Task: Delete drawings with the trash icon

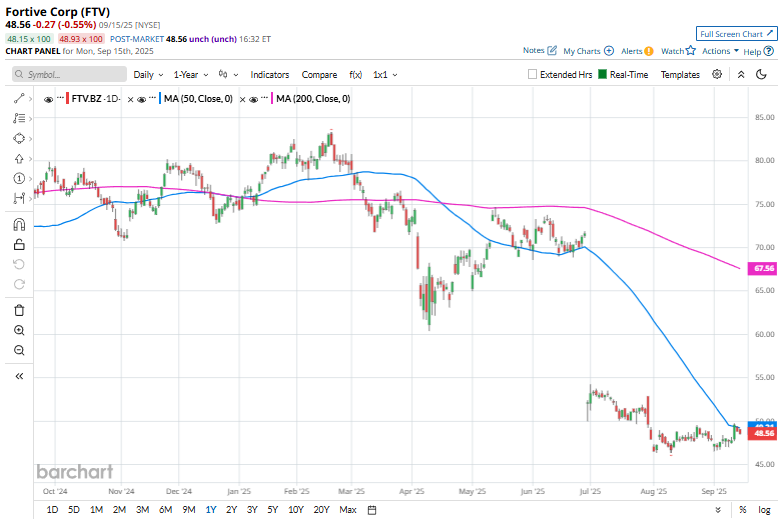Action: click(x=19, y=310)
